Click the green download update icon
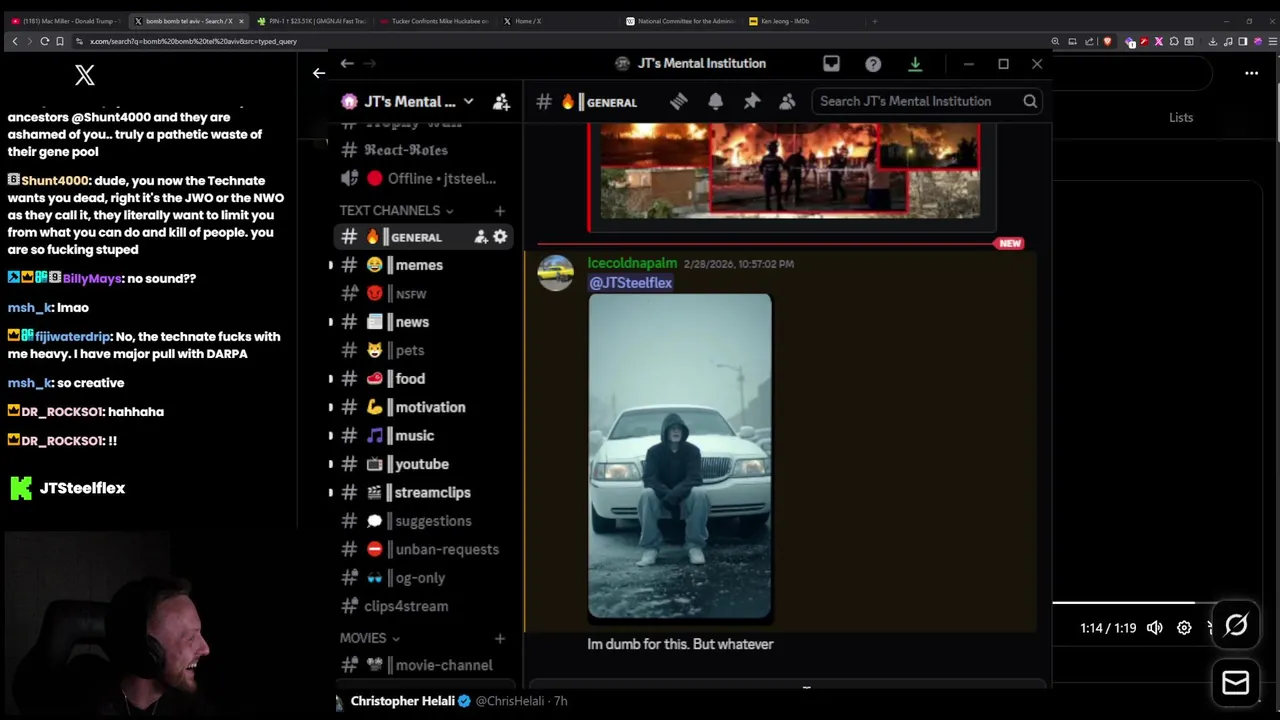The image size is (1280, 720). pyautogui.click(x=914, y=63)
